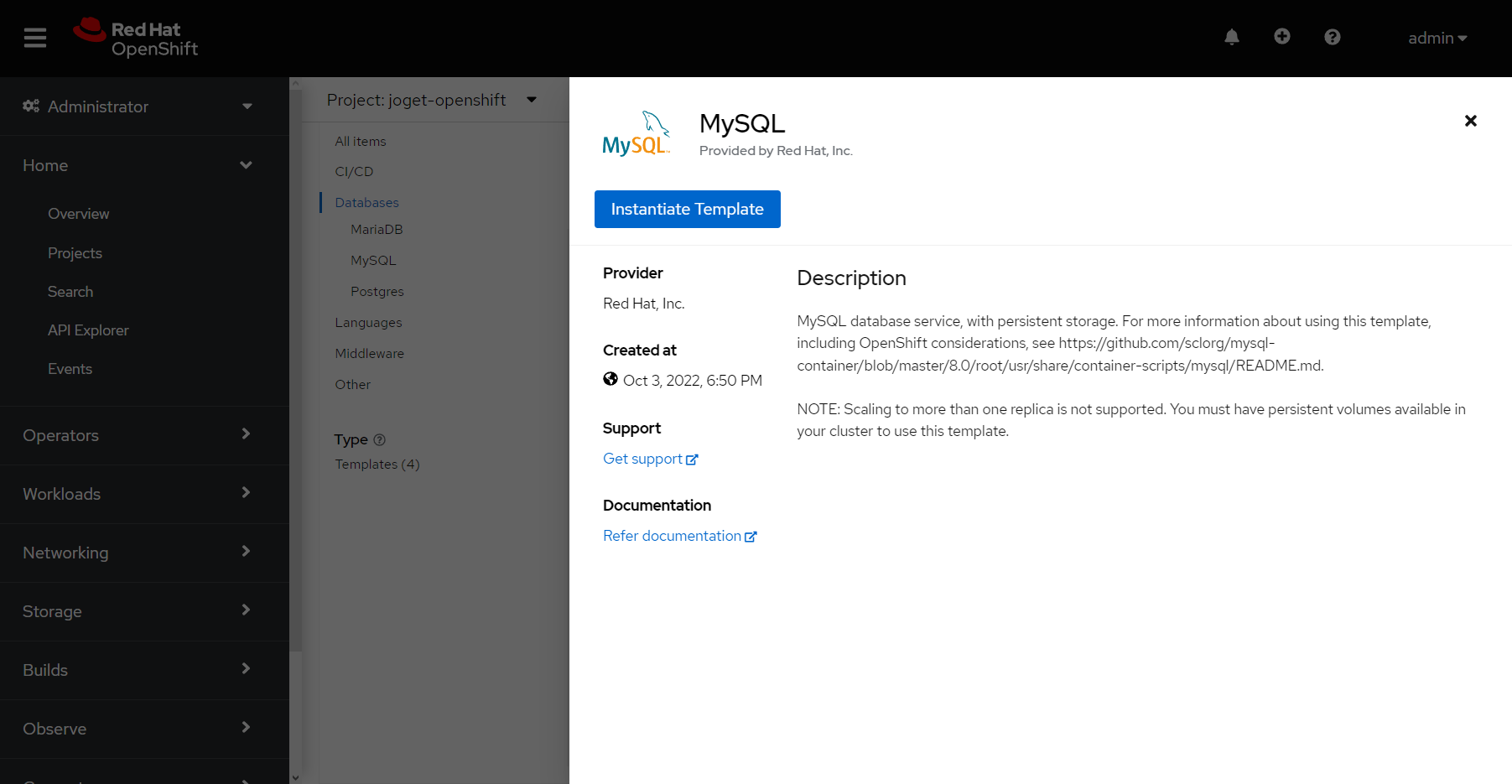The image size is (1512, 784).
Task: Click the notifications bell icon
Action: click(x=1231, y=37)
